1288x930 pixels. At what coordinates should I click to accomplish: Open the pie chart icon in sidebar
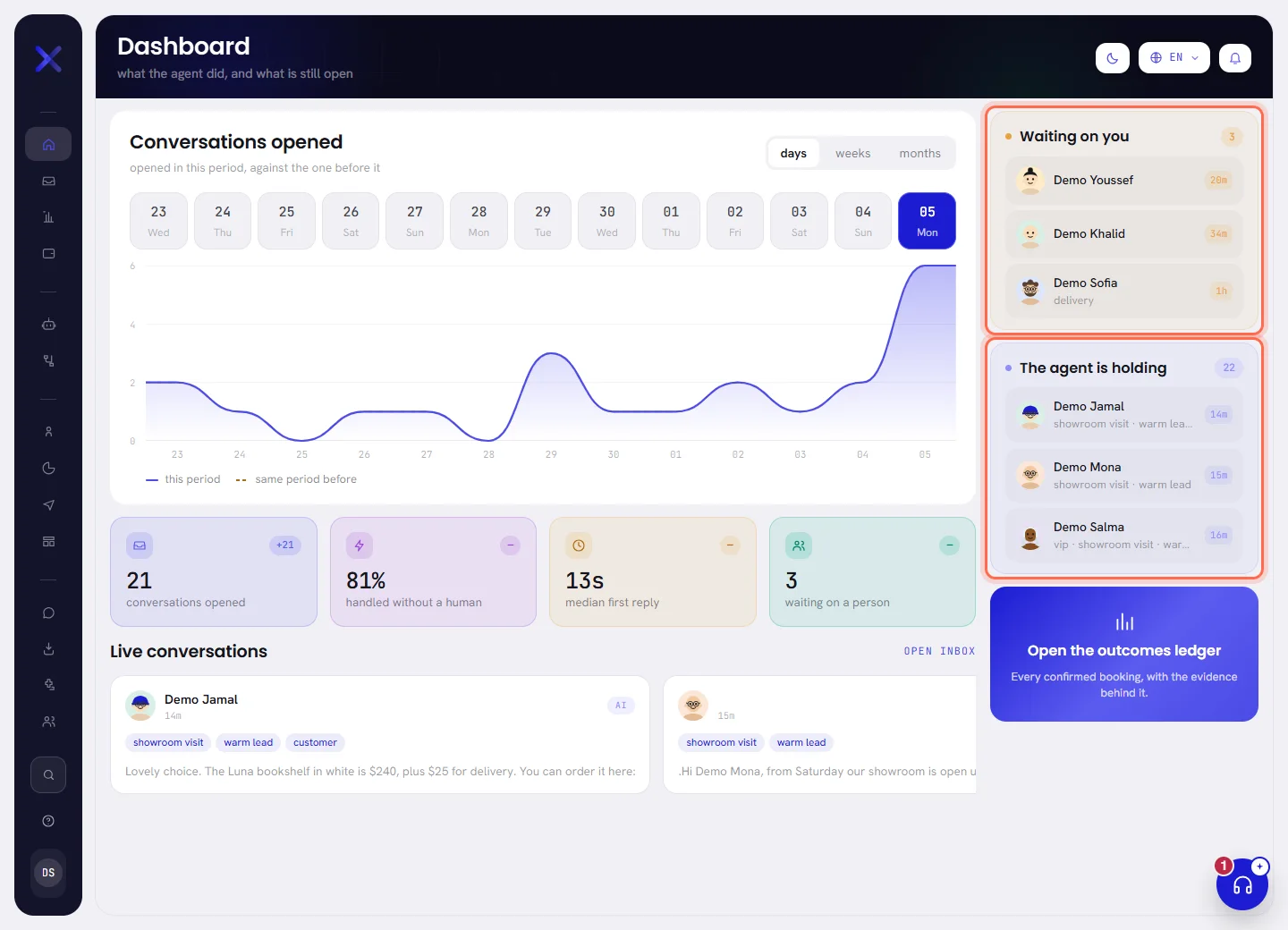[x=48, y=469]
